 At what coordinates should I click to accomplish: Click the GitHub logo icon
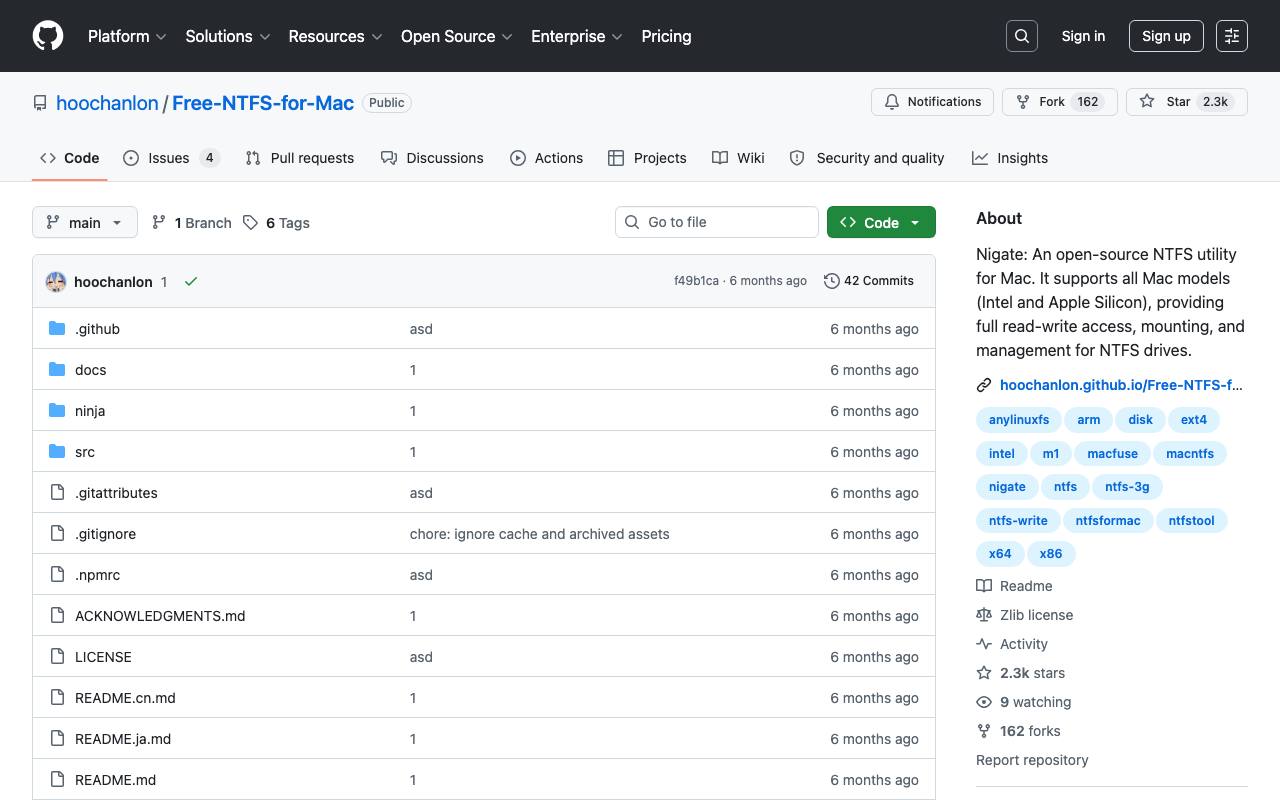pos(48,36)
